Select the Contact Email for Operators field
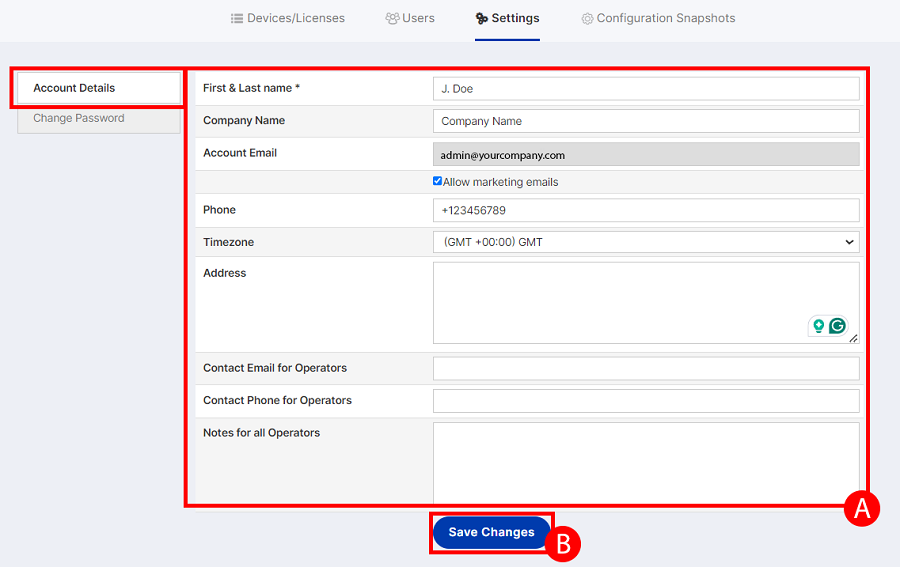This screenshot has height=567, width=900. 645,368
